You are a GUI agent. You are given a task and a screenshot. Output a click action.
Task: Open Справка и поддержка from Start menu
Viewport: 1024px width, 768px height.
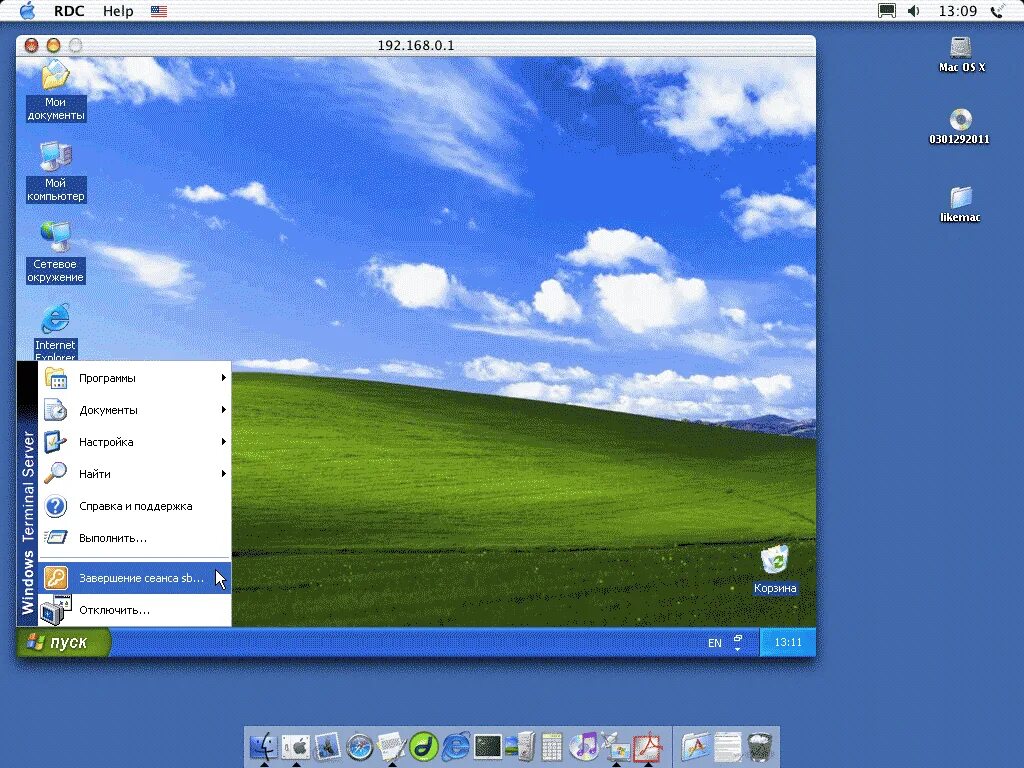135,506
